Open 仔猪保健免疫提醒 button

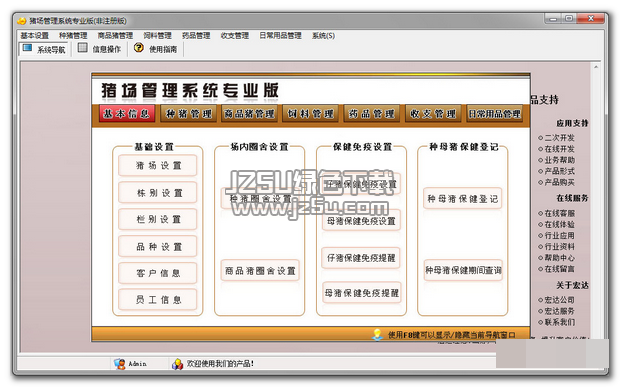[361, 258]
